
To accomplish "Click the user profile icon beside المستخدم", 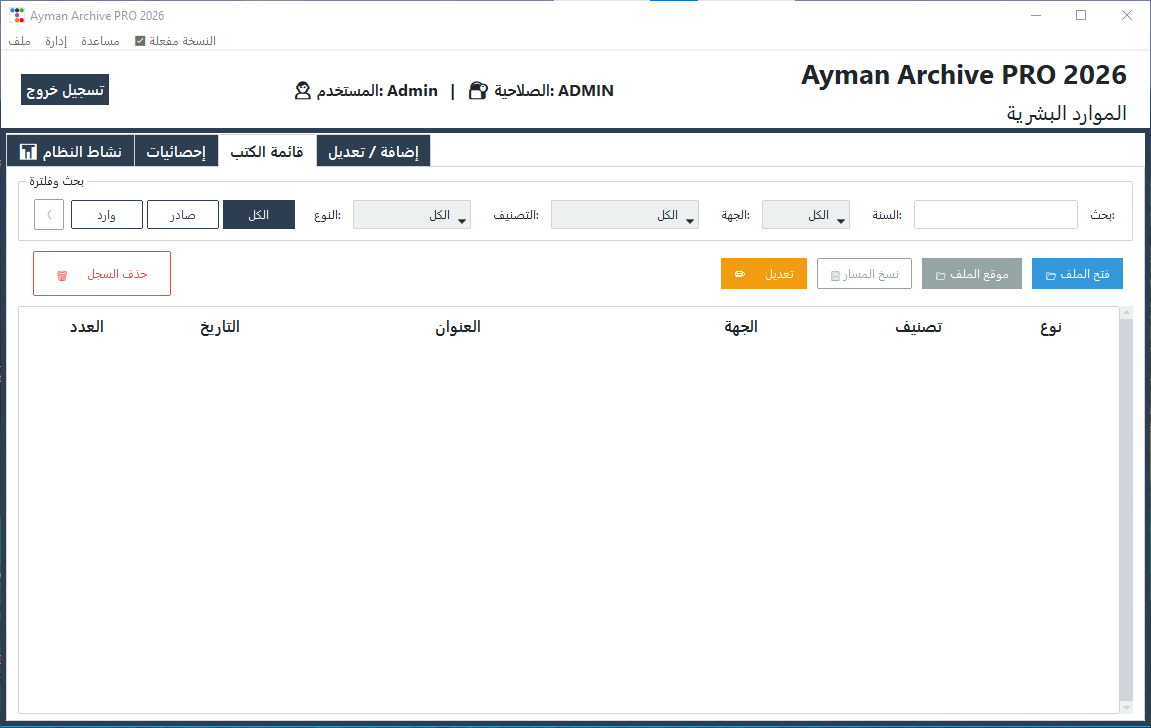I will tap(302, 91).
